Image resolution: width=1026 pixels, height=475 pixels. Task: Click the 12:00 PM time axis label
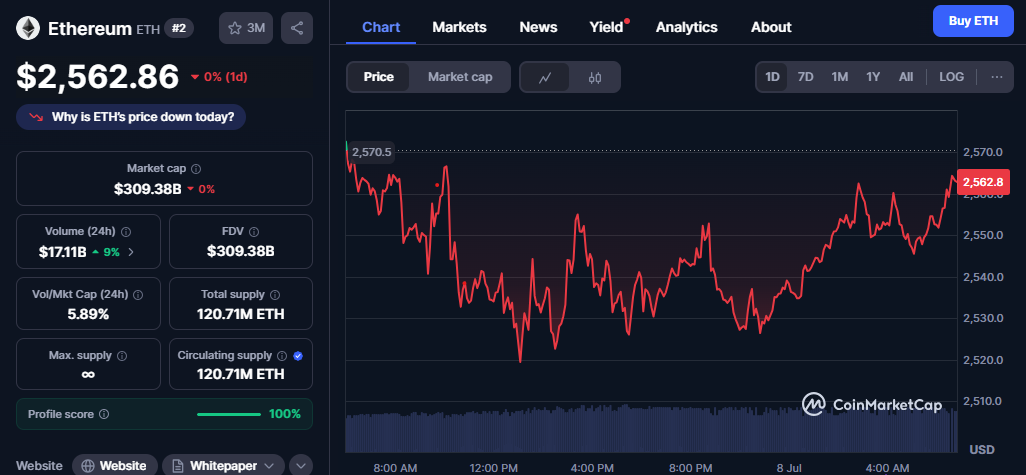(x=493, y=468)
